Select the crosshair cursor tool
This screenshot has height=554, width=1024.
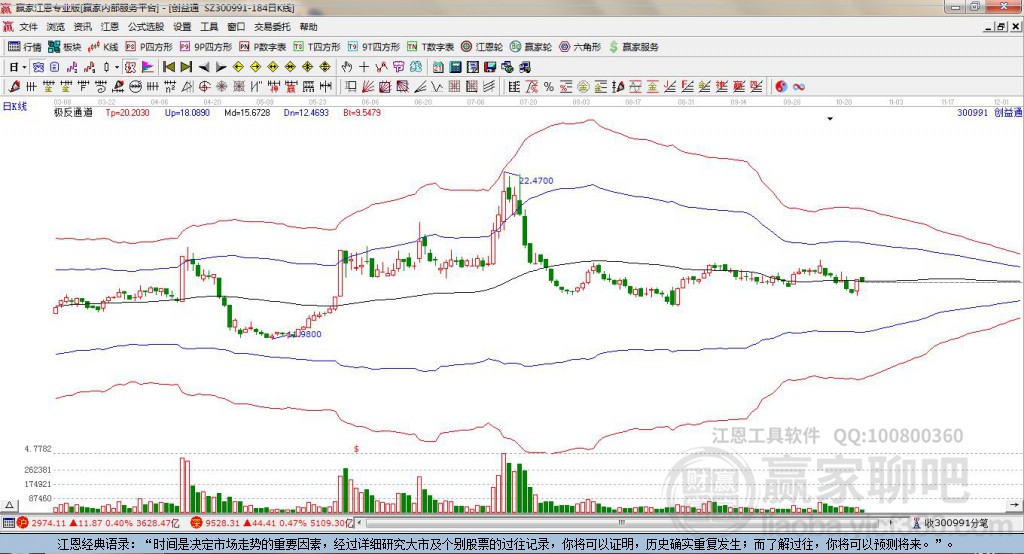(364, 67)
